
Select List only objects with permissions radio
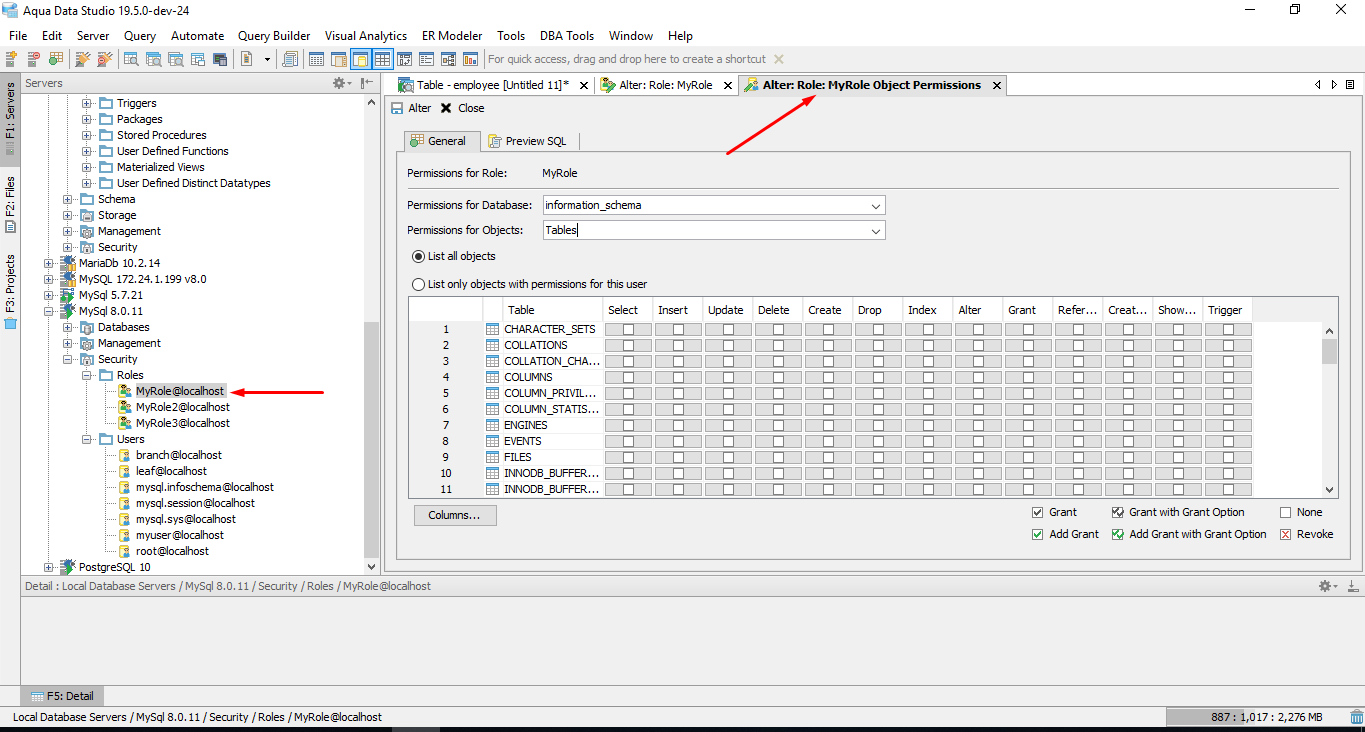[x=419, y=284]
